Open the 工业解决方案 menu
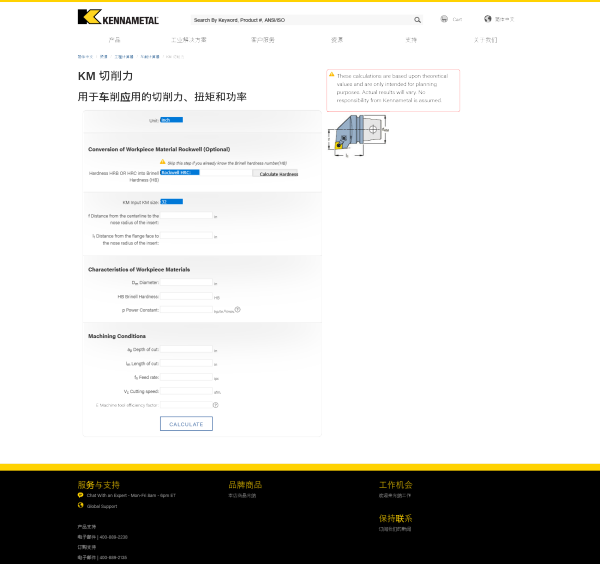 189,40
